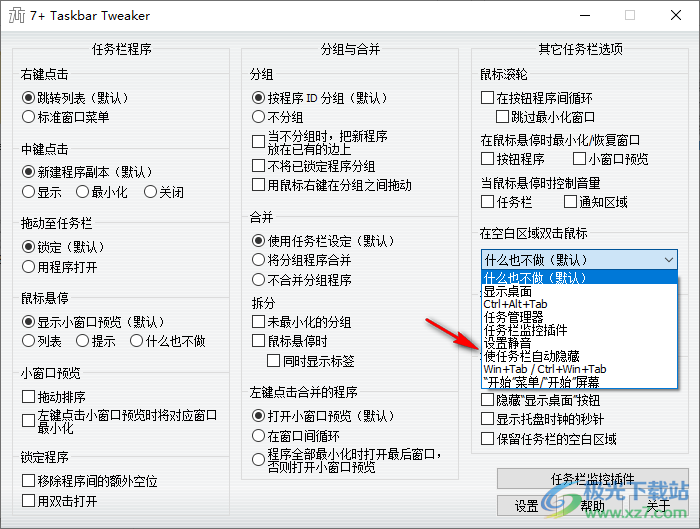
Task: Click the 7+ Taskbar Tweaker title icon
Action: (17, 16)
